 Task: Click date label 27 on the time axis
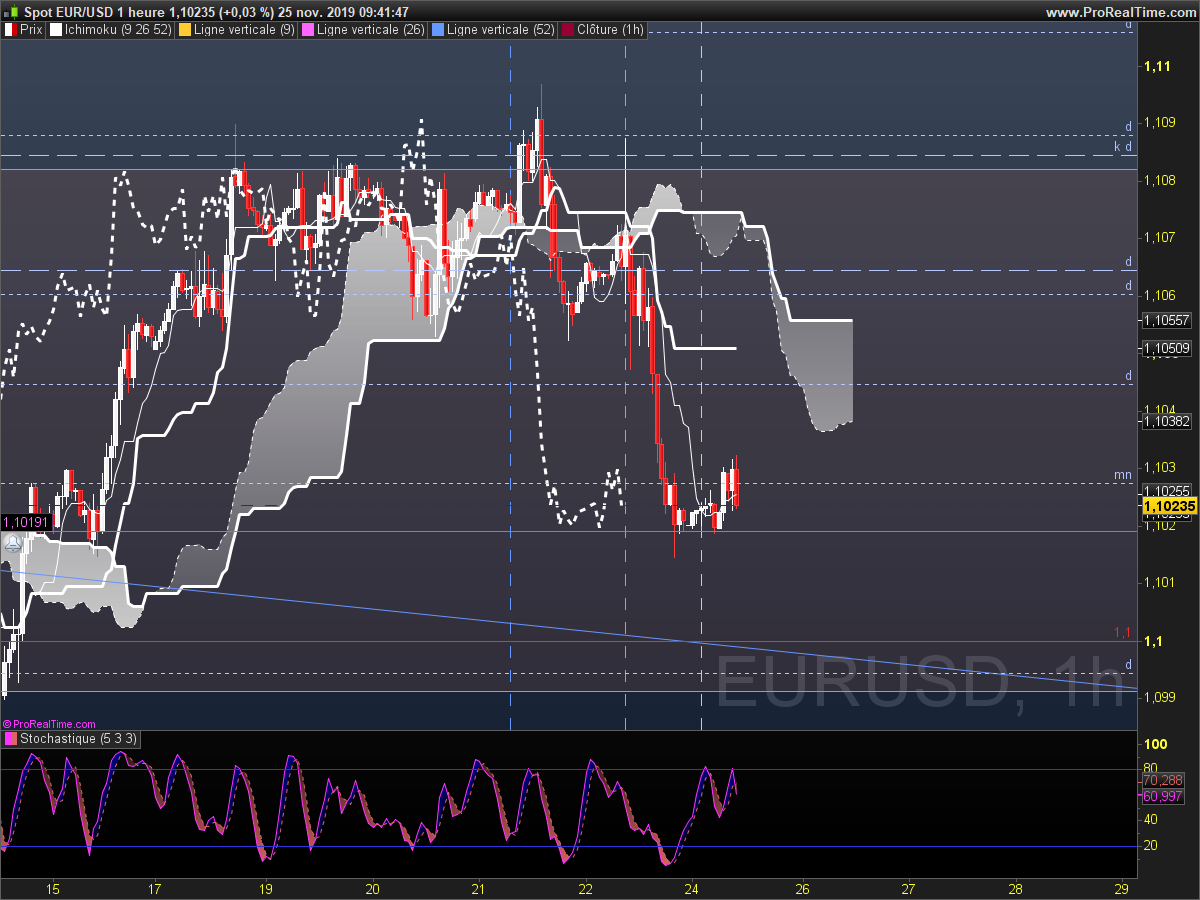[x=908, y=888]
